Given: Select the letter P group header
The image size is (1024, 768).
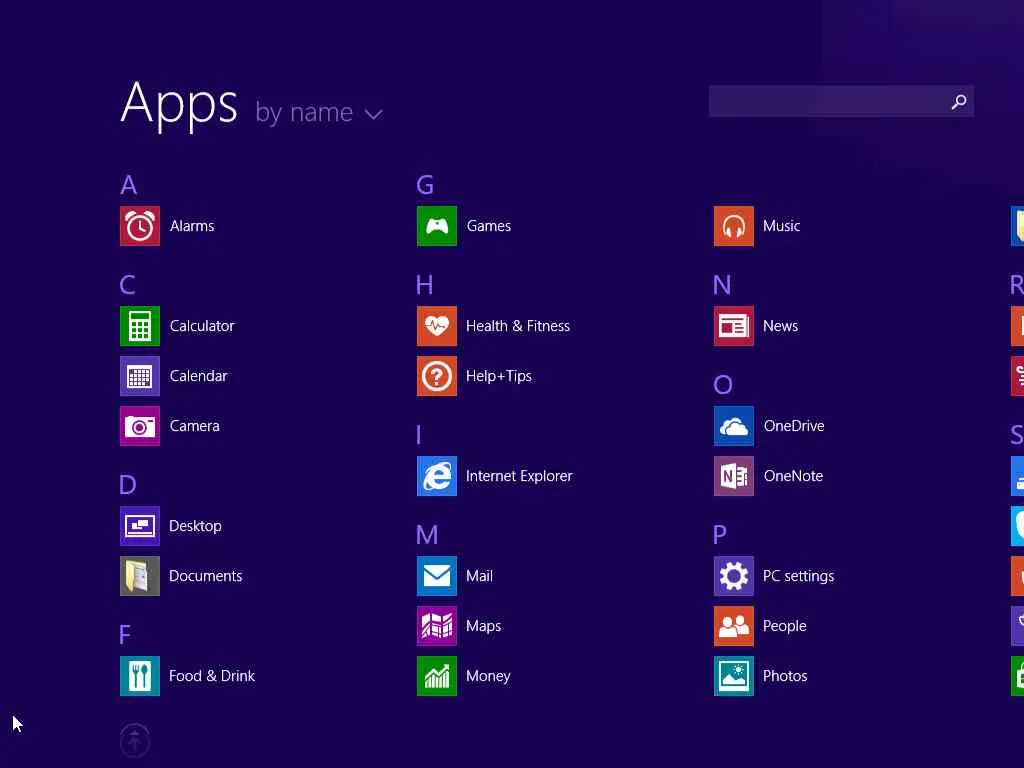Looking at the screenshot, I should pos(720,535).
